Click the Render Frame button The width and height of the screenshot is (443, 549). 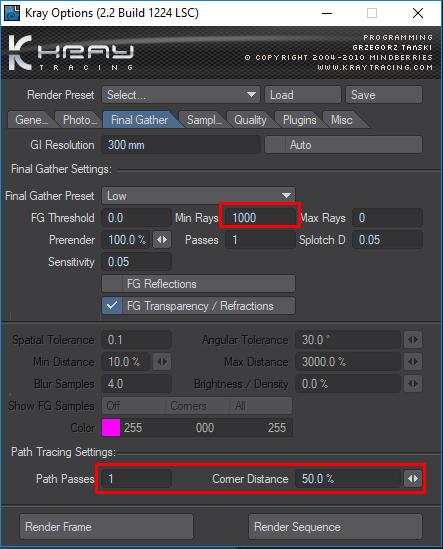click(x=106, y=527)
